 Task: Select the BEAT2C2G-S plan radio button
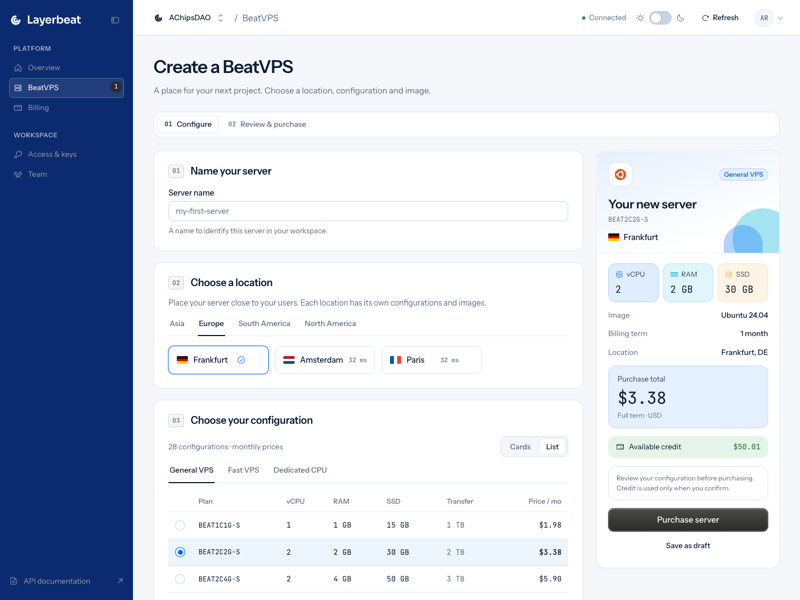click(180, 552)
